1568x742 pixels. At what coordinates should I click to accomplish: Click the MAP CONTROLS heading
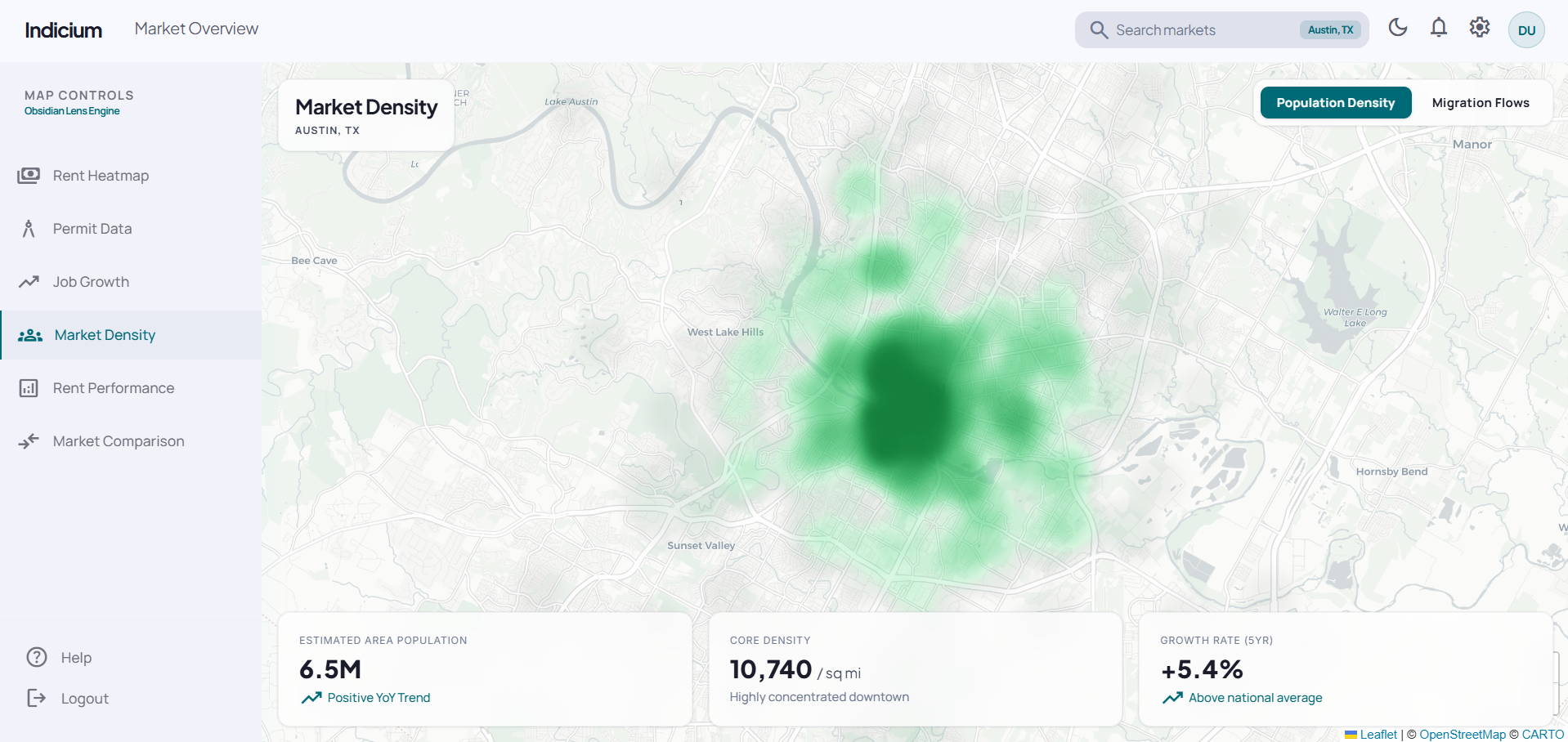click(79, 96)
